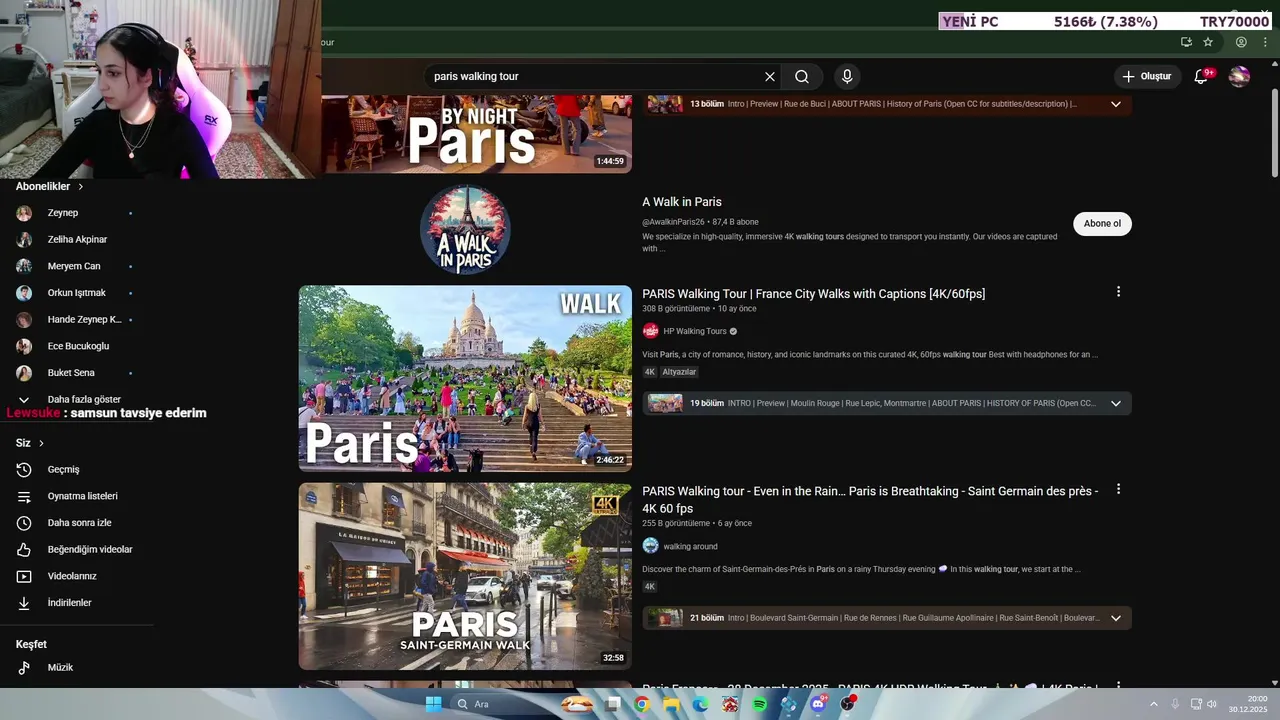Open the Zeliha Akpinar subscription
The height and width of the screenshot is (720, 1280).
[x=76, y=240]
